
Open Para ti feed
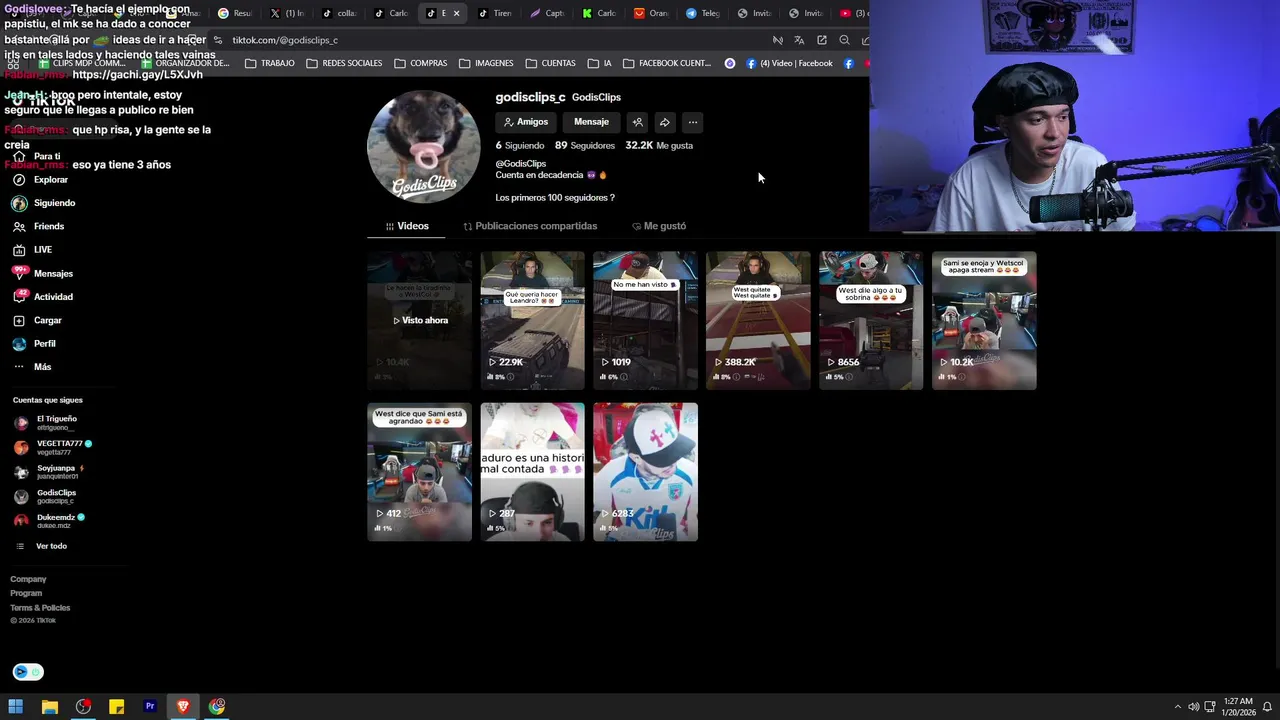pos(38,157)
